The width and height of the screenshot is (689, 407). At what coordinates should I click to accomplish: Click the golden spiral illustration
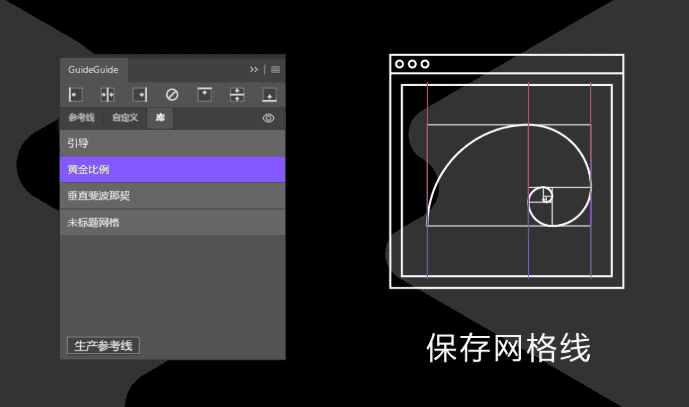tap(509, 176)
